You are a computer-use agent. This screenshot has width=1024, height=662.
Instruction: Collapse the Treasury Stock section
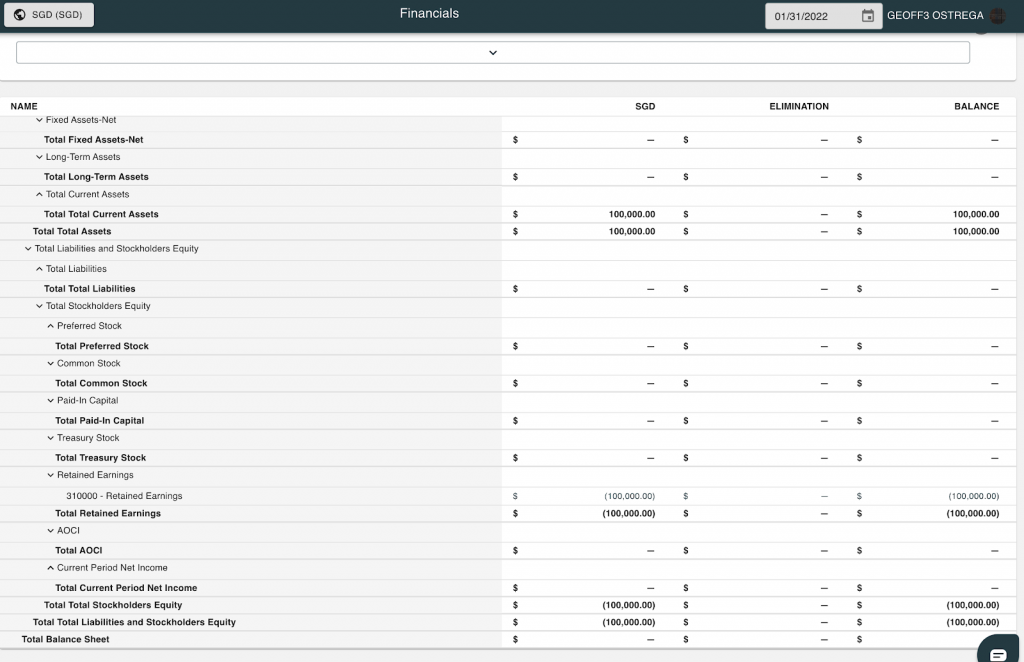[x=50, y=438]
